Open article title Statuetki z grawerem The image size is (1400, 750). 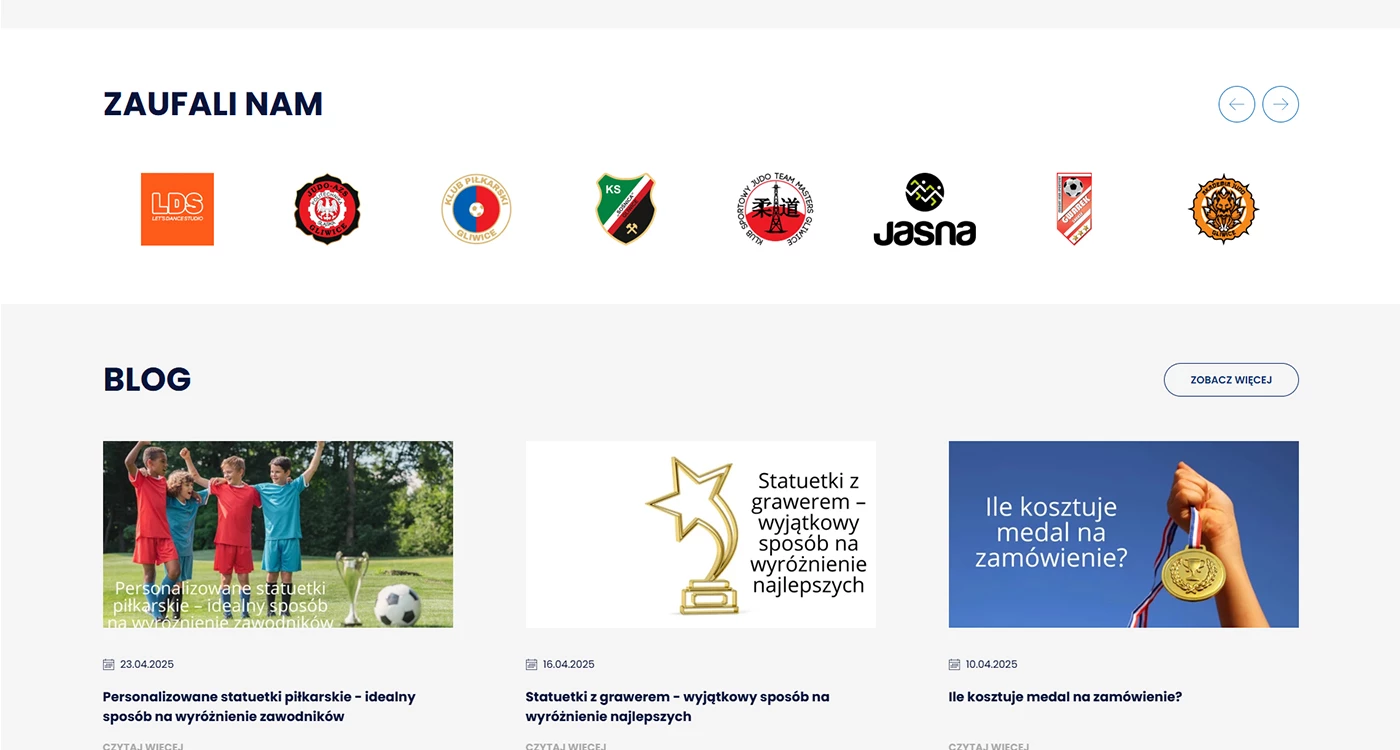point(677,707)
